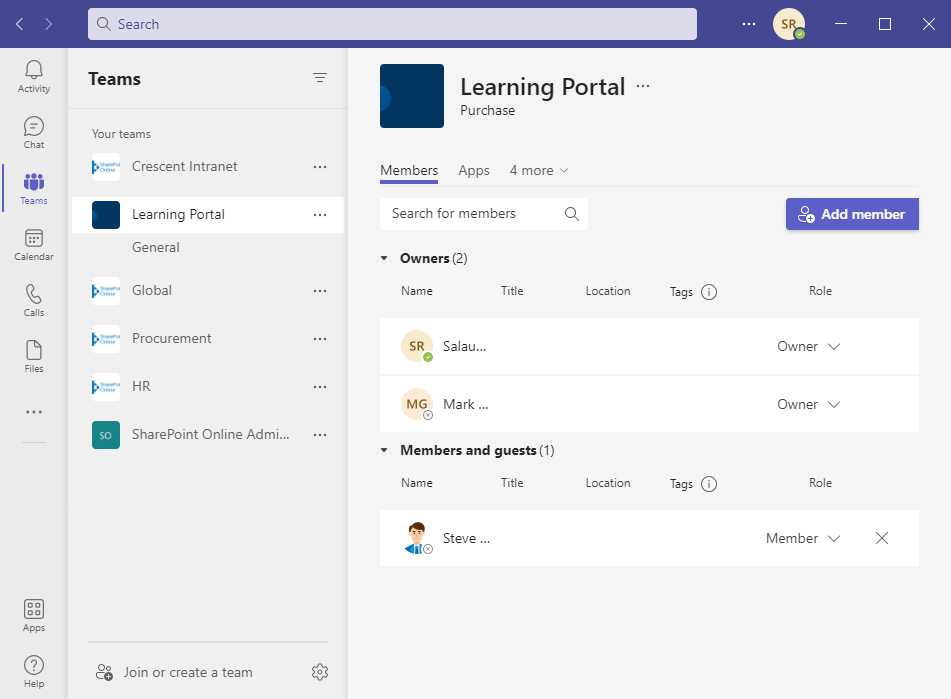Switch to the Apps tab
951x699 pixels.
[474, 170]
